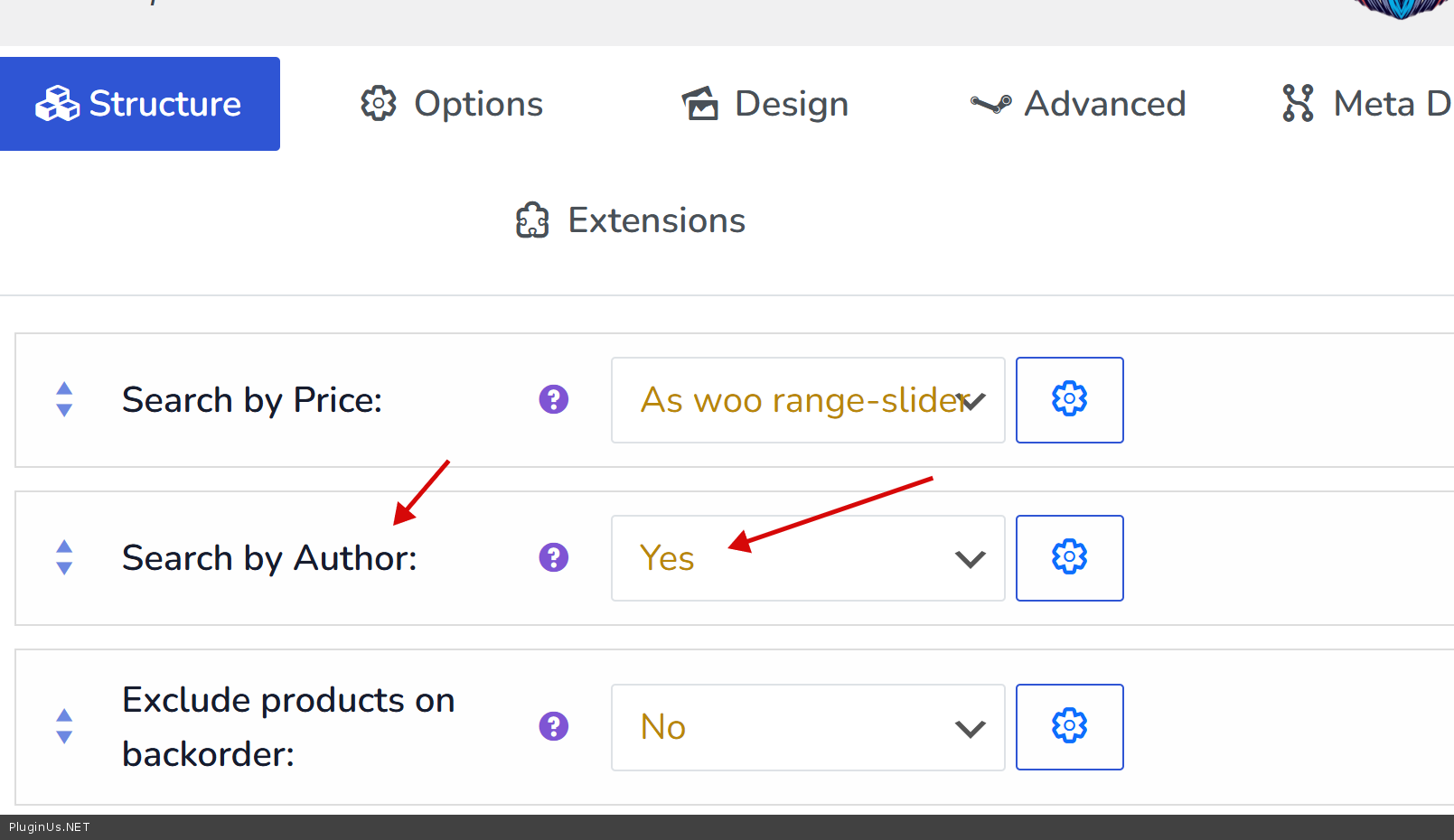Open the Meta Data tab
The height and width of the screenshot is (840, 1454).
(x=1366, y=104)
